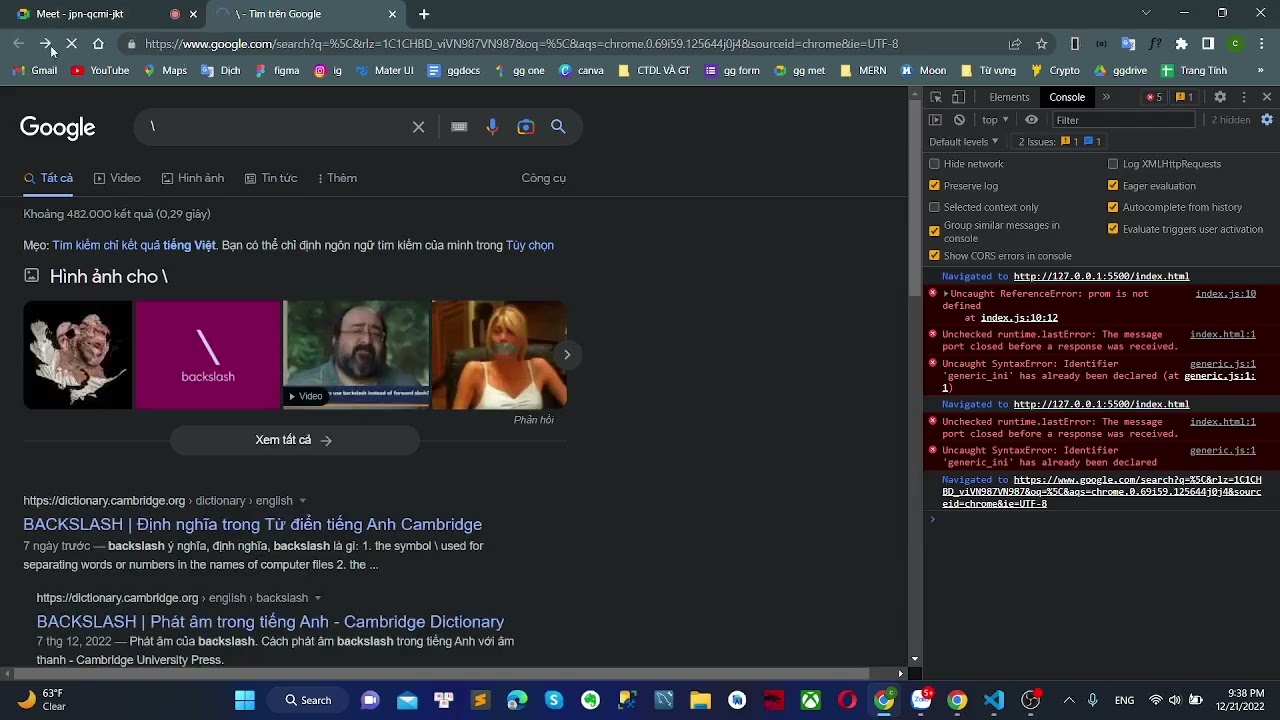1280x720 pixels.
Task: Click the purple backslash image thumbnail
Action: point(208,355)
